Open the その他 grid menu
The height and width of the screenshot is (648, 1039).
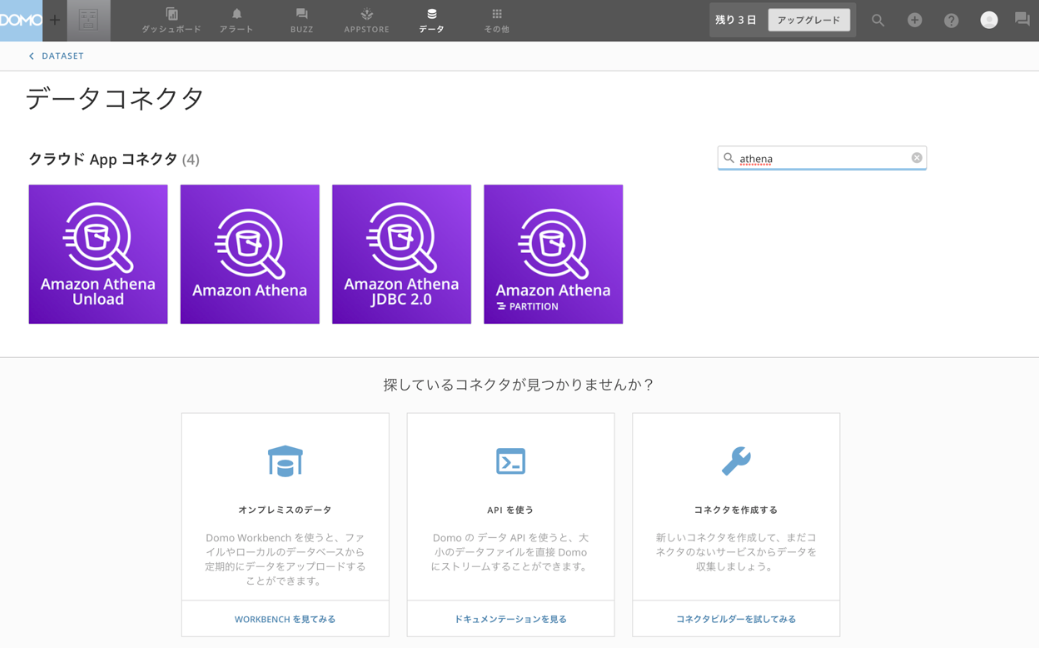(x=496, y=21)
